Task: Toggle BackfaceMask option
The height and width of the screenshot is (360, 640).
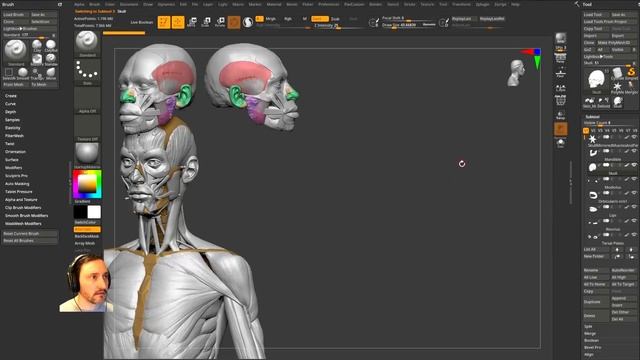Action: pos(87,236)
